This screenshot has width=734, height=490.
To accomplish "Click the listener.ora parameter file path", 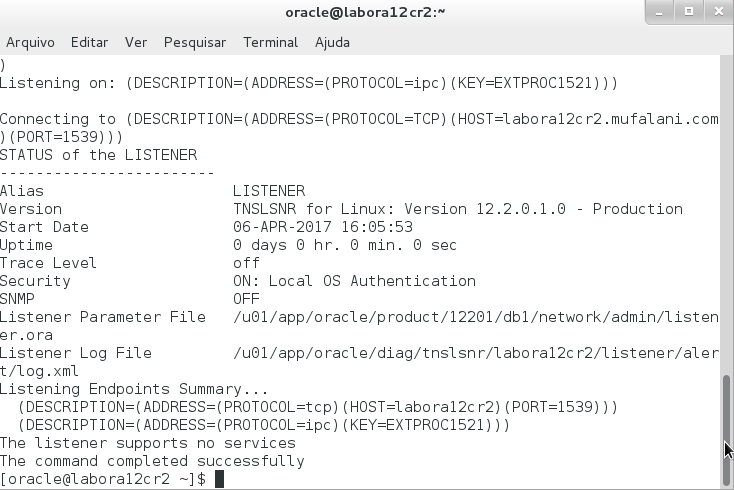I will pos(475,317).
